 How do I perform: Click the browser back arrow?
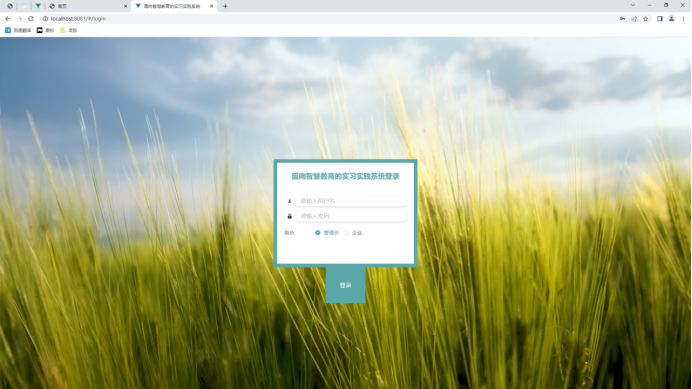coord(8,19)
